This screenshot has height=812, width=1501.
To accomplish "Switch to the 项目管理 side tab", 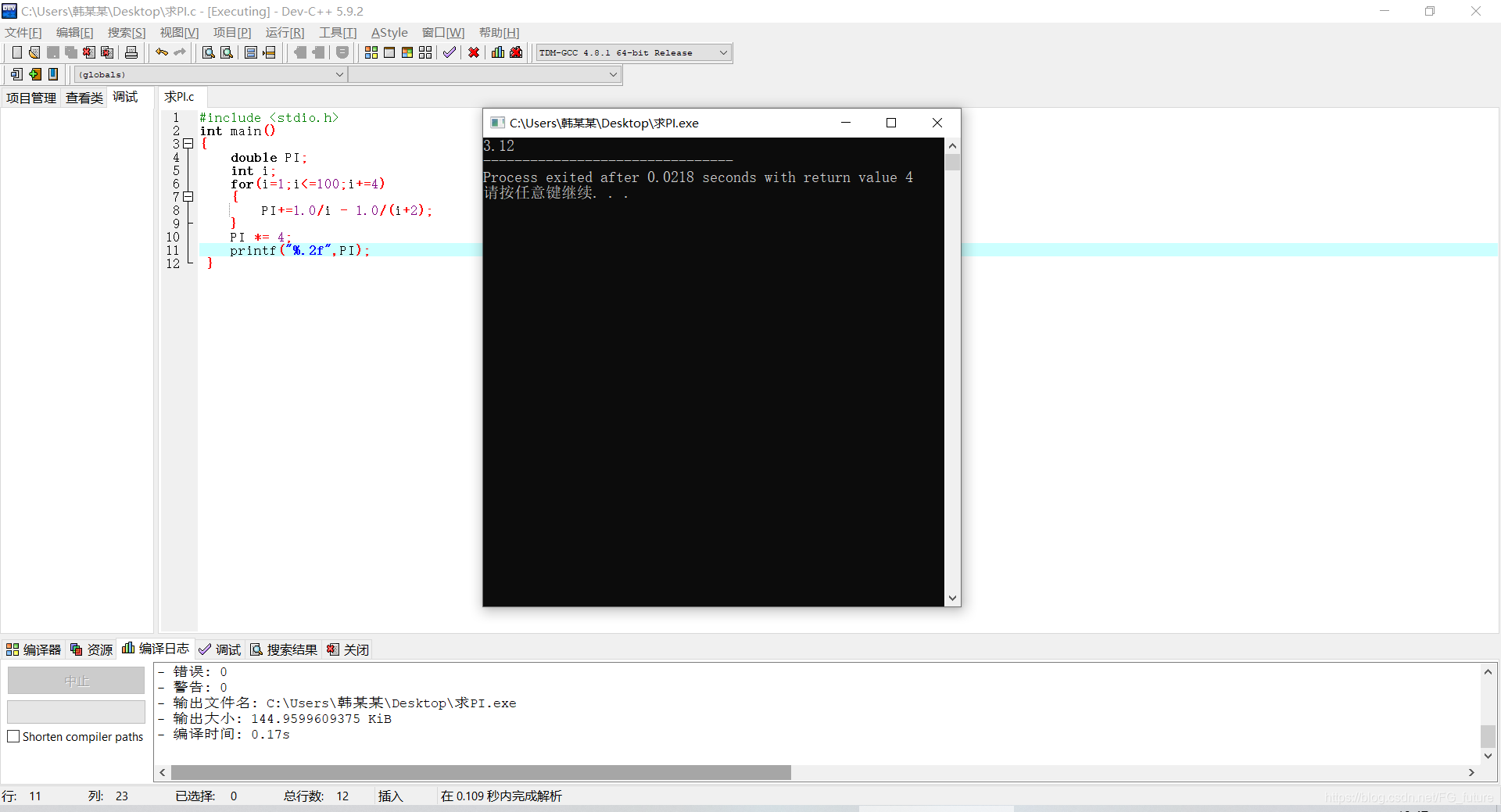I will click(x=31, y=98).
